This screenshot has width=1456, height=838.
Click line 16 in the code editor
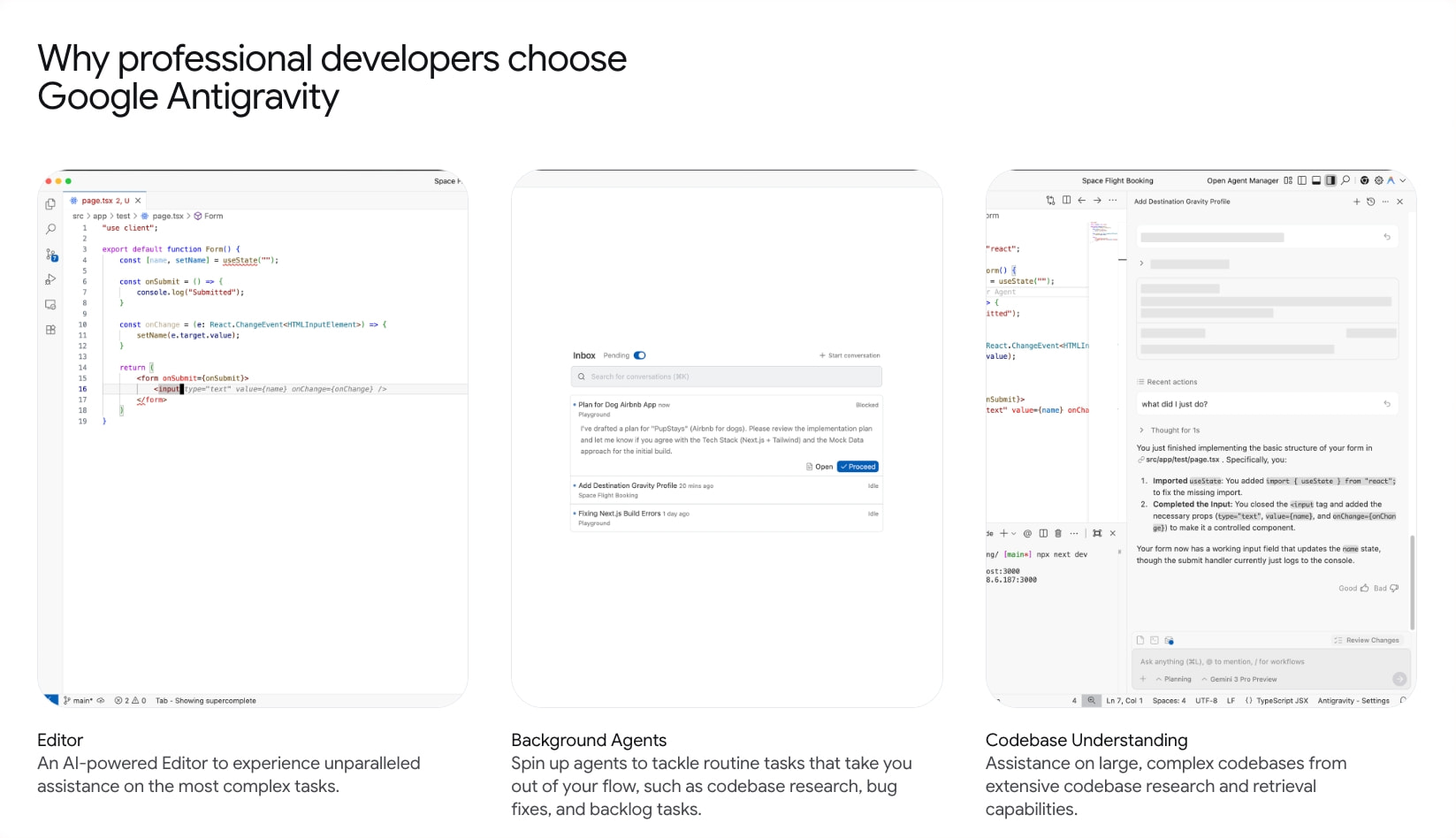(x=265, y=389)
